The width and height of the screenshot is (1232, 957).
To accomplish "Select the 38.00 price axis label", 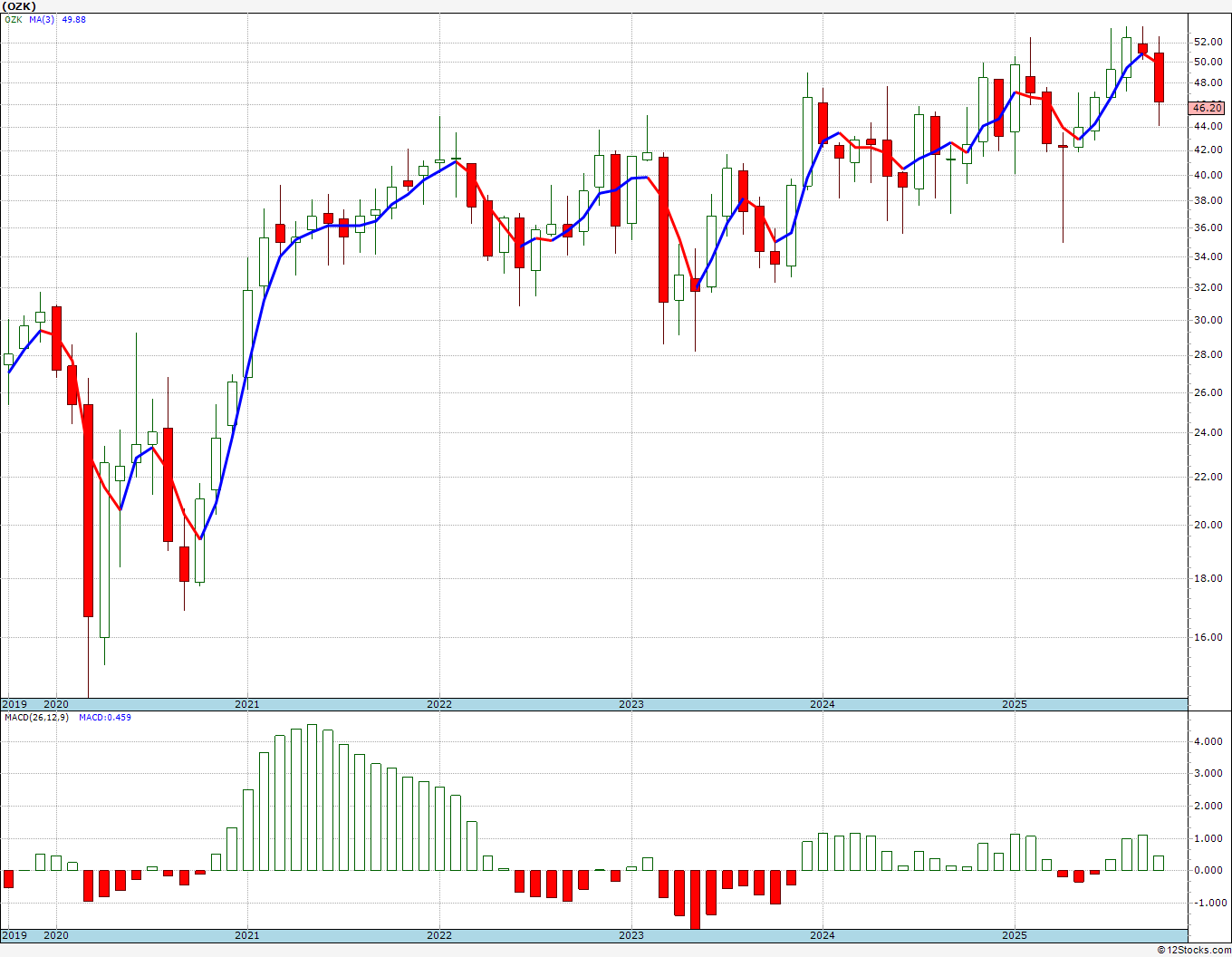I will 1207,201.
